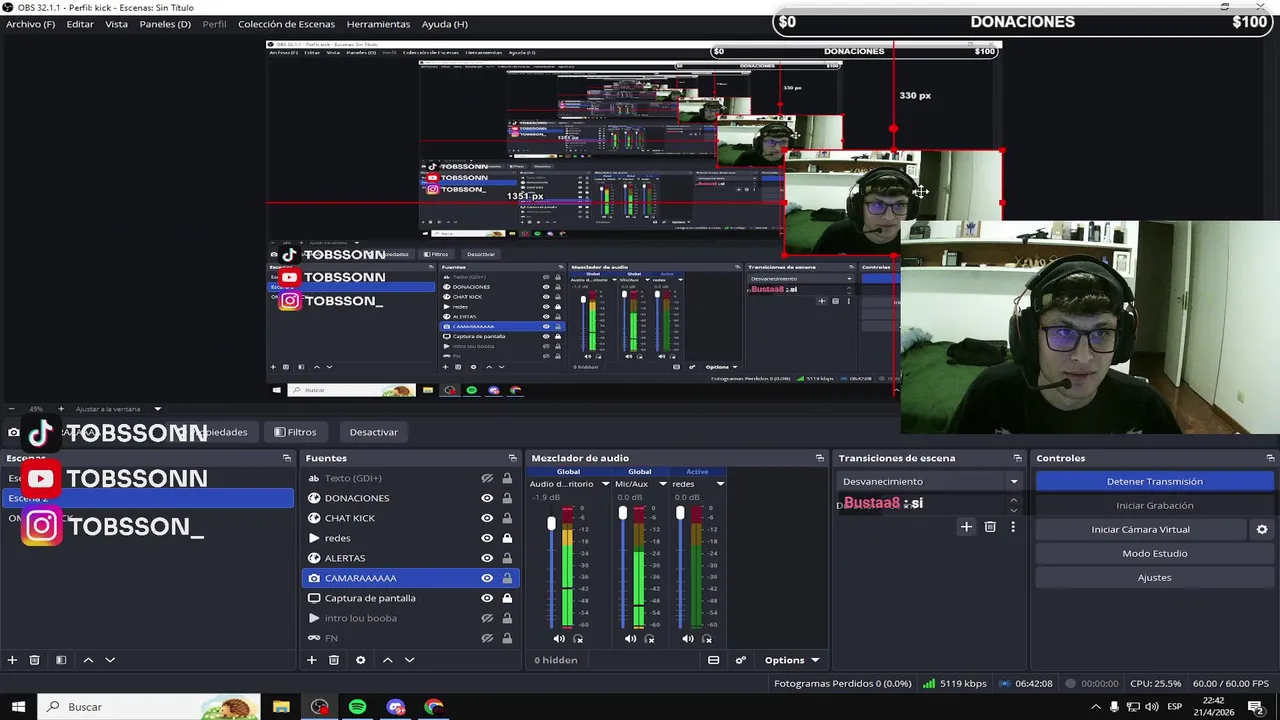Viewport: 1280px width, 720px height.
Task: Adjust Audio del escritorio volume fader
Action: click(x=551, y=523)
